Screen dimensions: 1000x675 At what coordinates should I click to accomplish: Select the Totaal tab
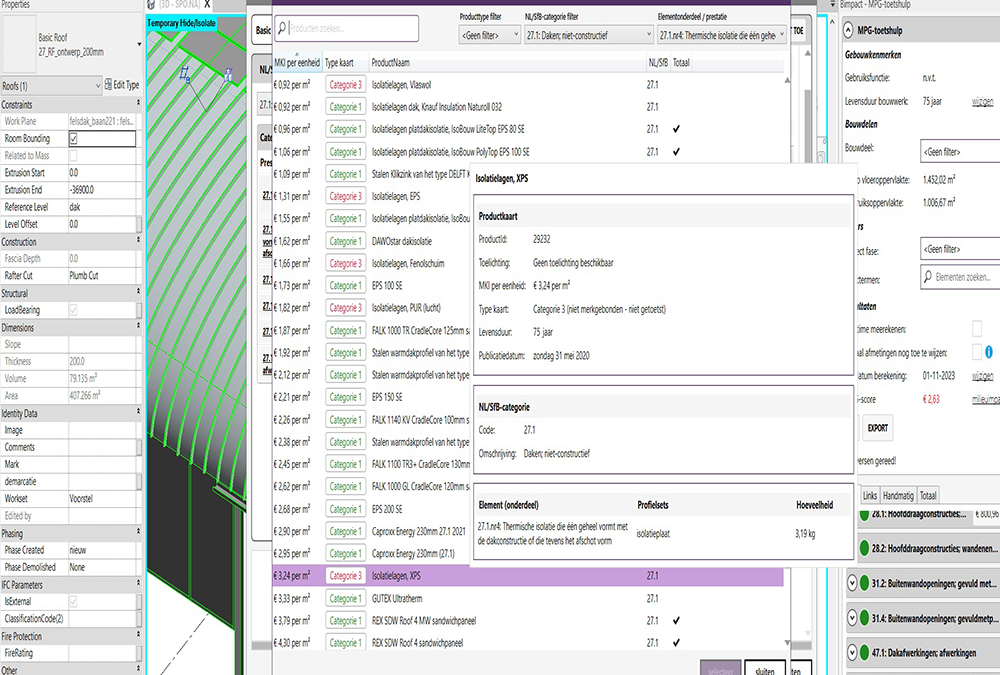tap(928, 494)
